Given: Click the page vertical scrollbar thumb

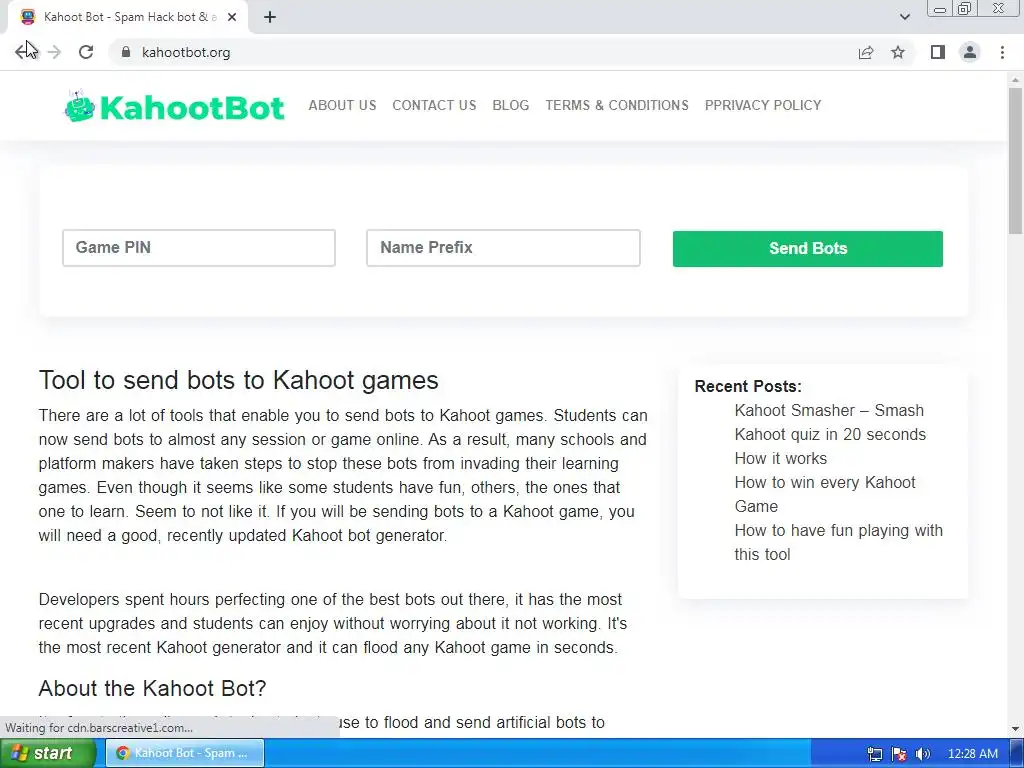Looking at the screenshot, I should tap(1016, 160).
